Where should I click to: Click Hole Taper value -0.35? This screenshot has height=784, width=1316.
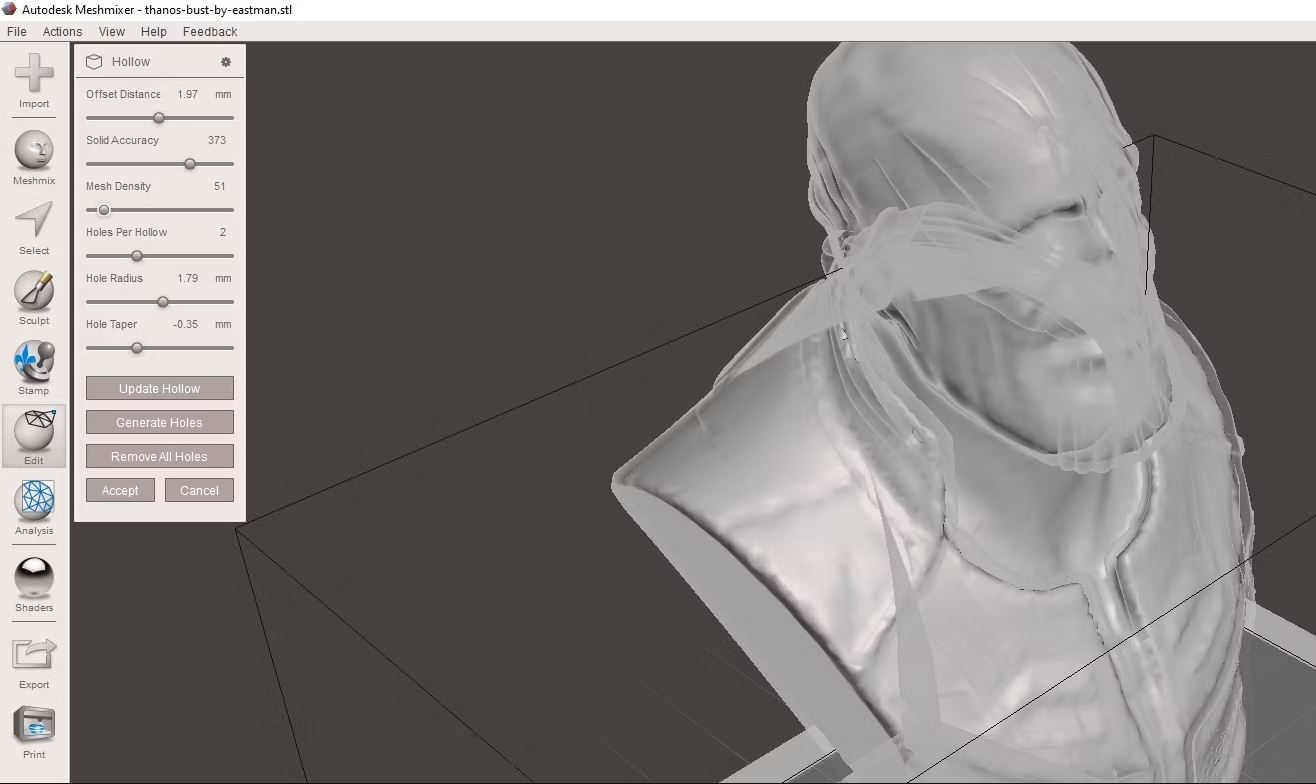185,324
